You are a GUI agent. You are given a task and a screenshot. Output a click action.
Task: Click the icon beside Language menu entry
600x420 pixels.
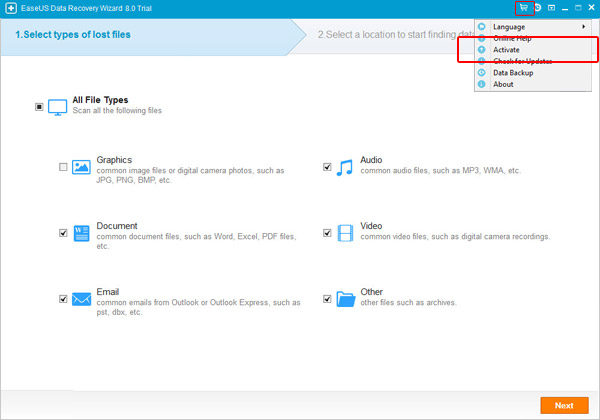point(482,26)
